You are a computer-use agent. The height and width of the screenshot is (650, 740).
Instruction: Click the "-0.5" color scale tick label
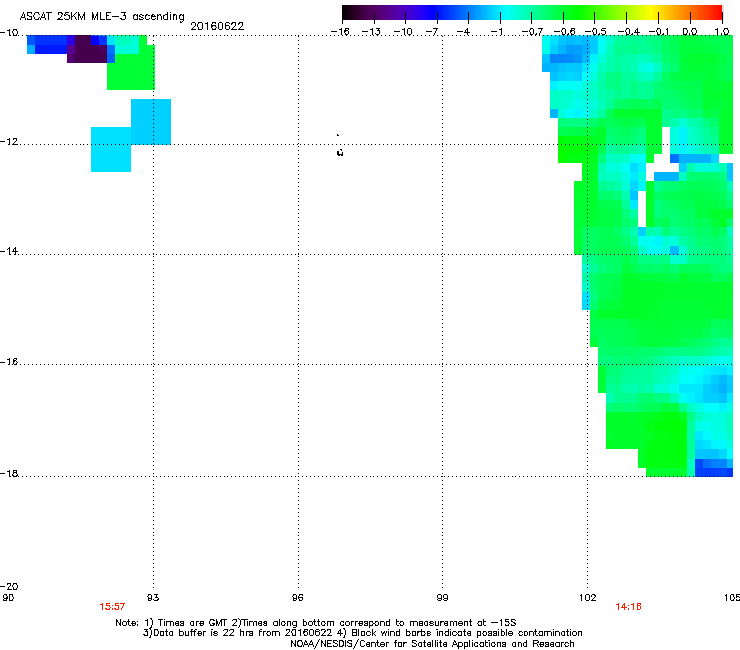point(596,32)
